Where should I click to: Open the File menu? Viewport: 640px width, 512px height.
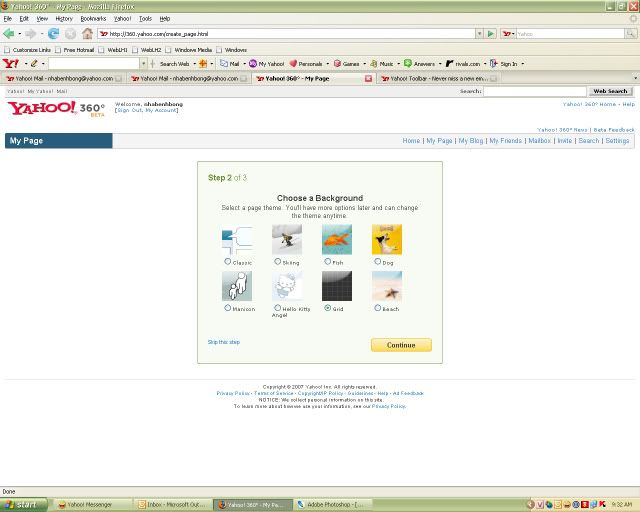(7, 19)
